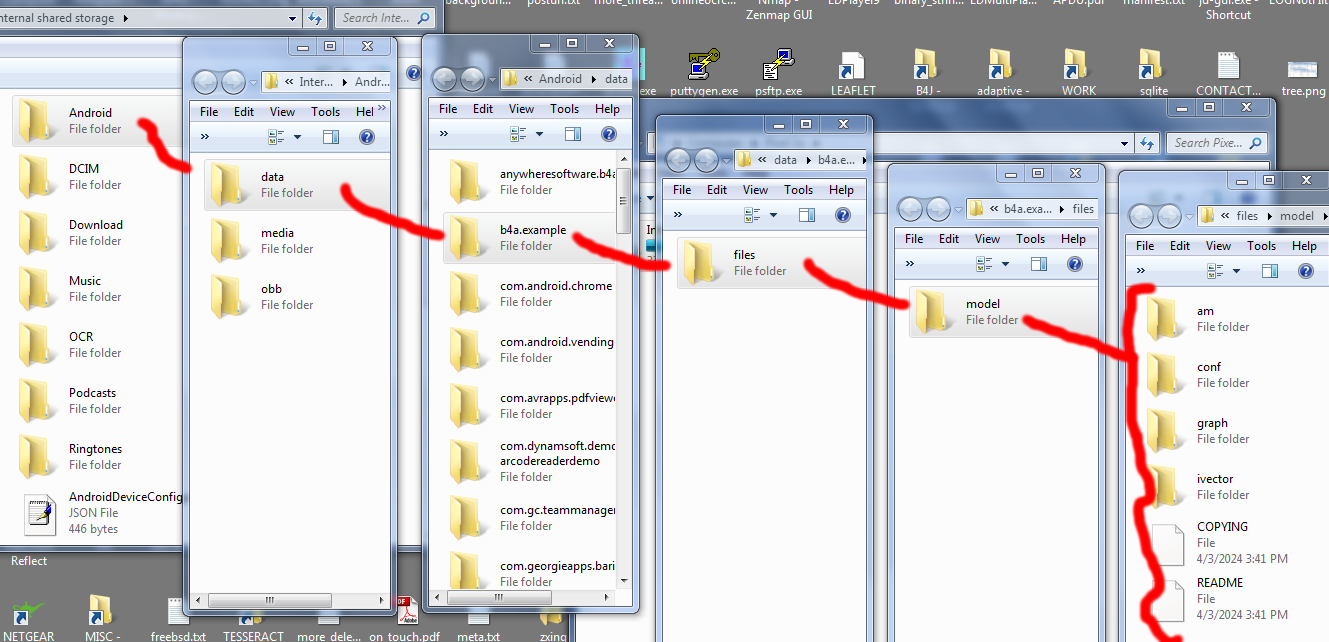1329x642 pixels.
Task: Open the puttygen.exe desktop icon
Action: coord(704,73)
